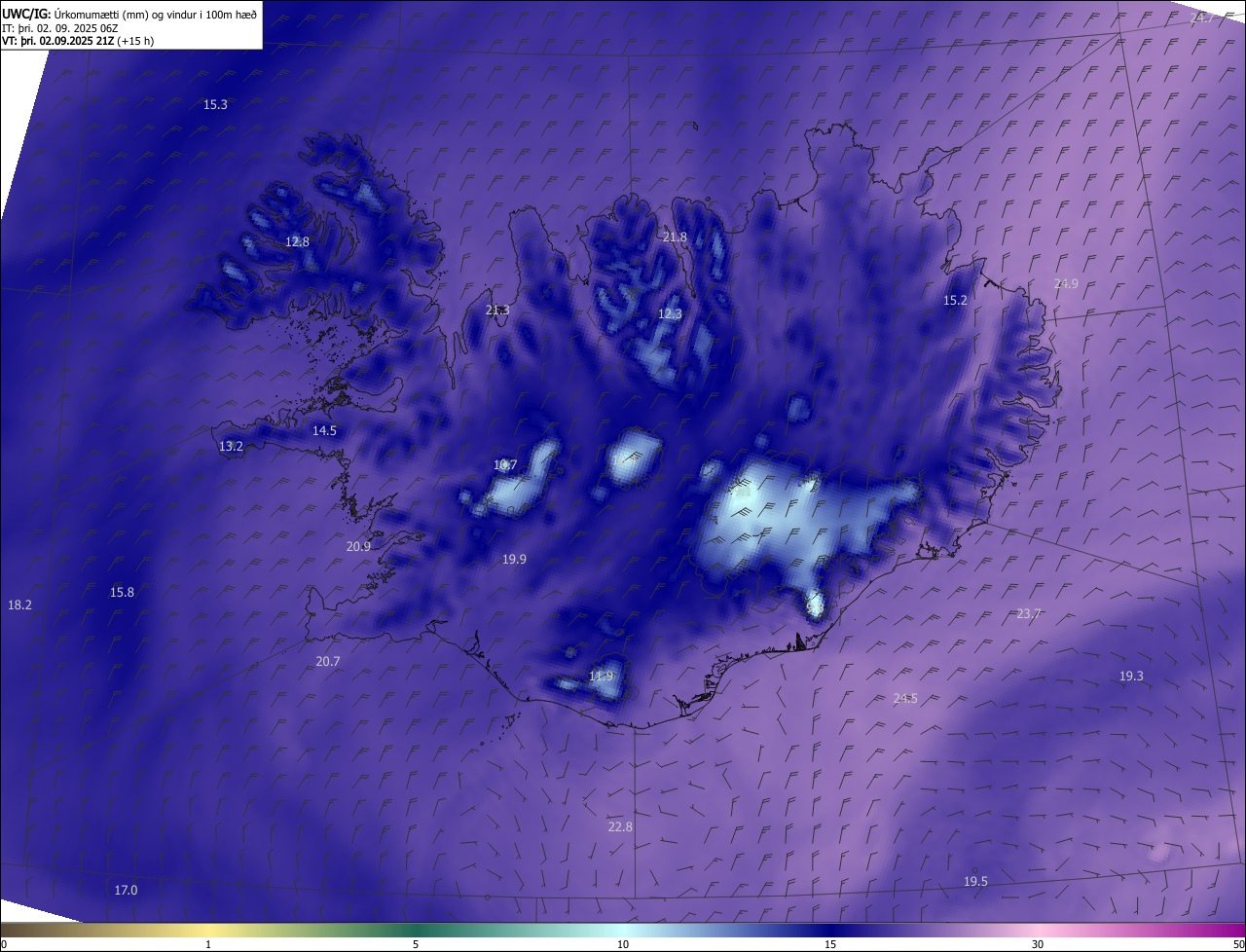
Task: Click the 19.3 value label
Action: click(x=1131, y=676)
